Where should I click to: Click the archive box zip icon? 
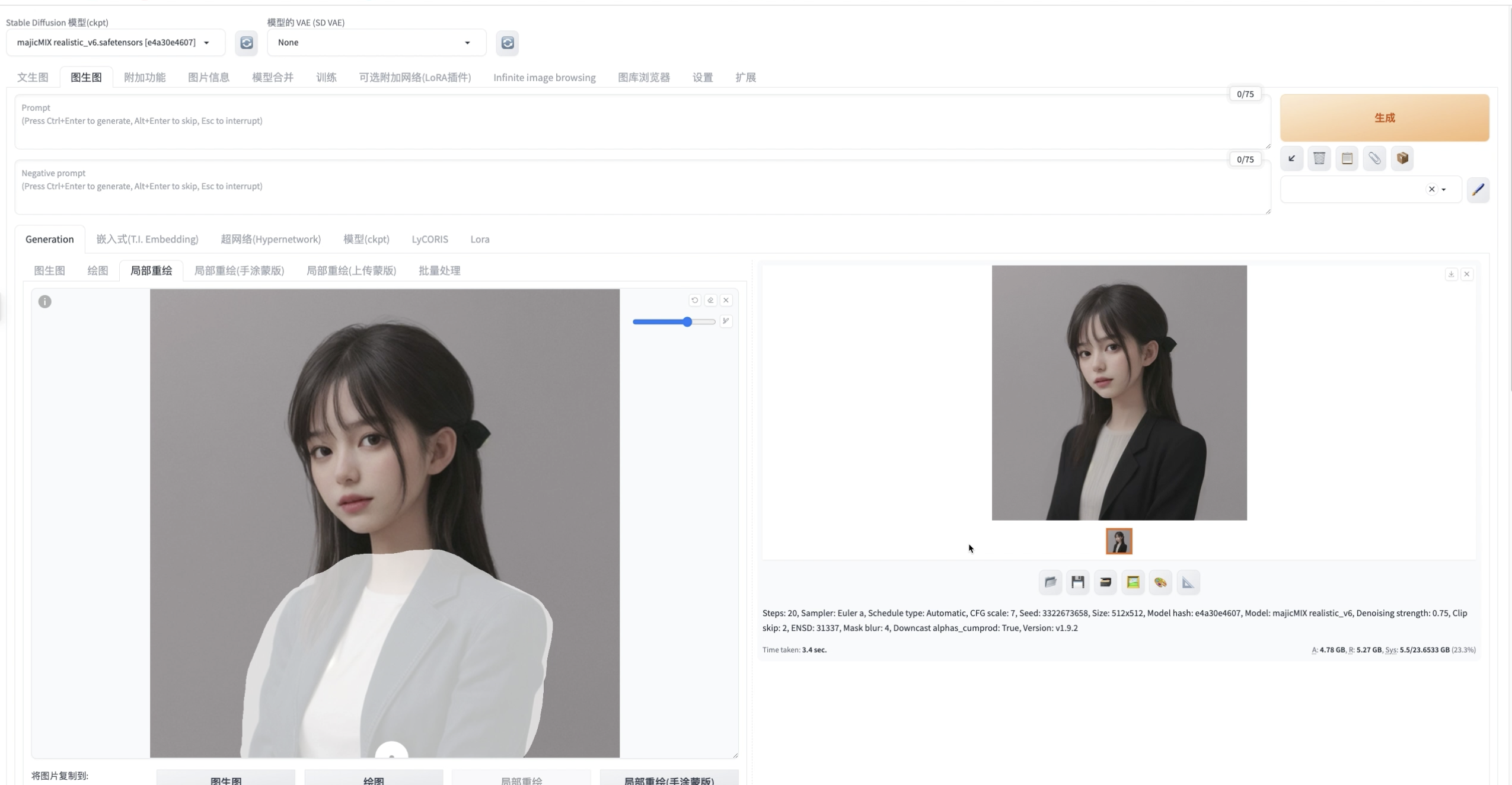[x=1105, y=582]
